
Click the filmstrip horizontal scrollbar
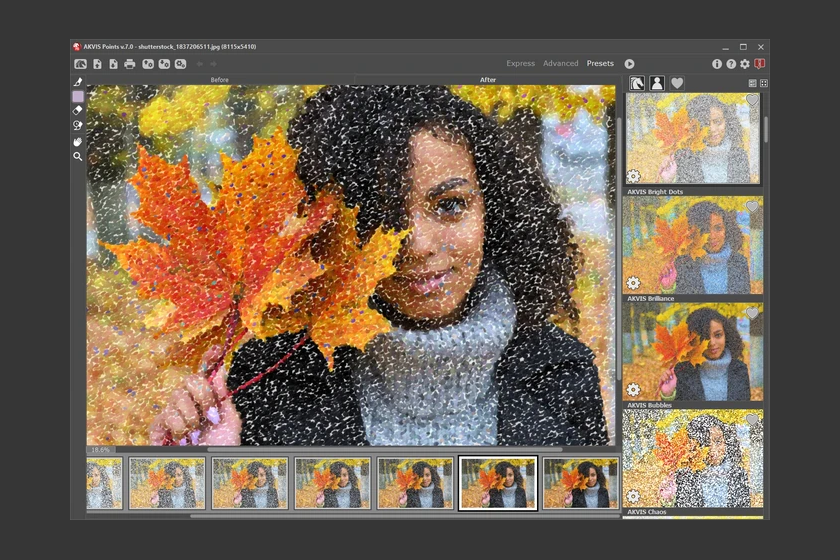coord(404,516)
